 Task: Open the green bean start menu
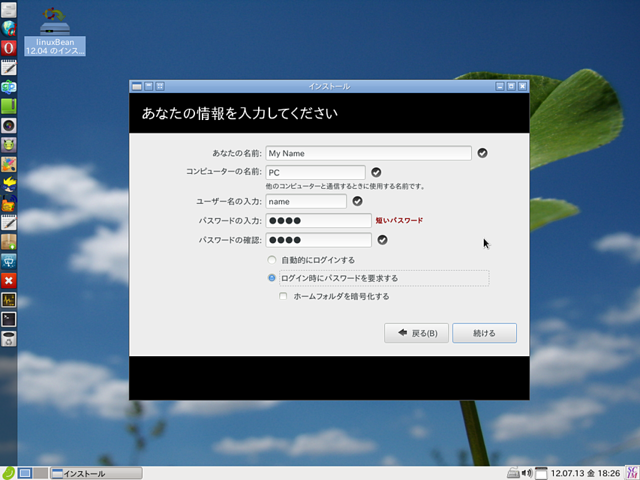pyautogui.click(x=8, y=473)
